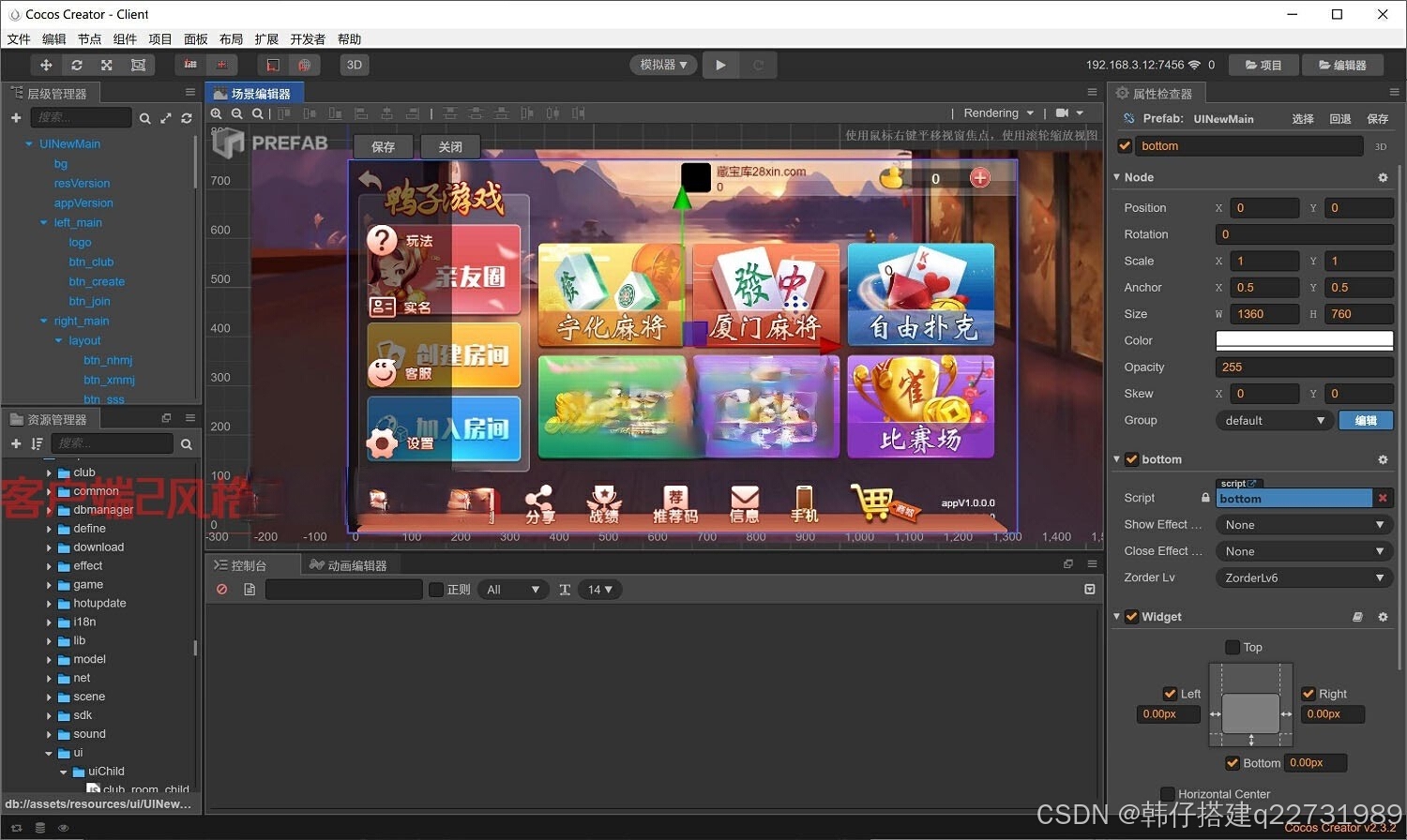This screenshot has height=840, width=1407.
Task: Toggle the 3D scene mode button
Action: click(355, 65)
